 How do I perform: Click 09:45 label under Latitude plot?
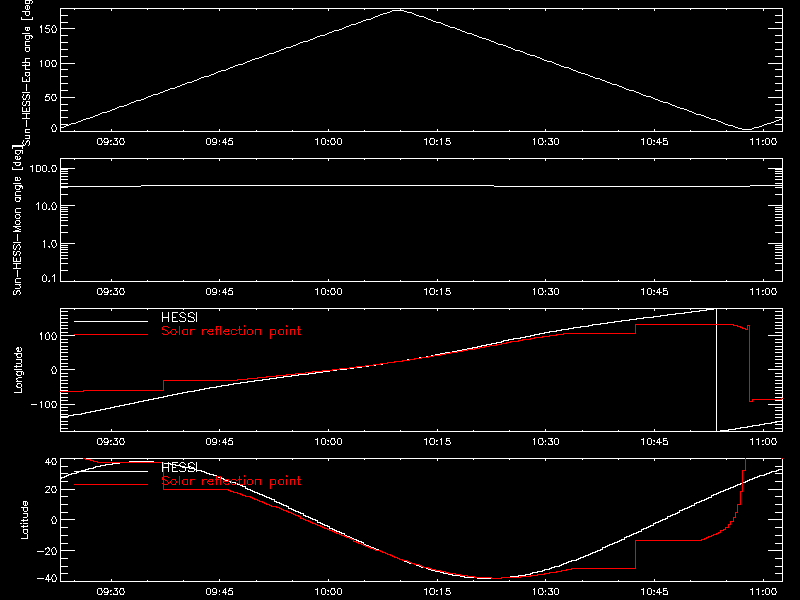click(x=219, y=592)
